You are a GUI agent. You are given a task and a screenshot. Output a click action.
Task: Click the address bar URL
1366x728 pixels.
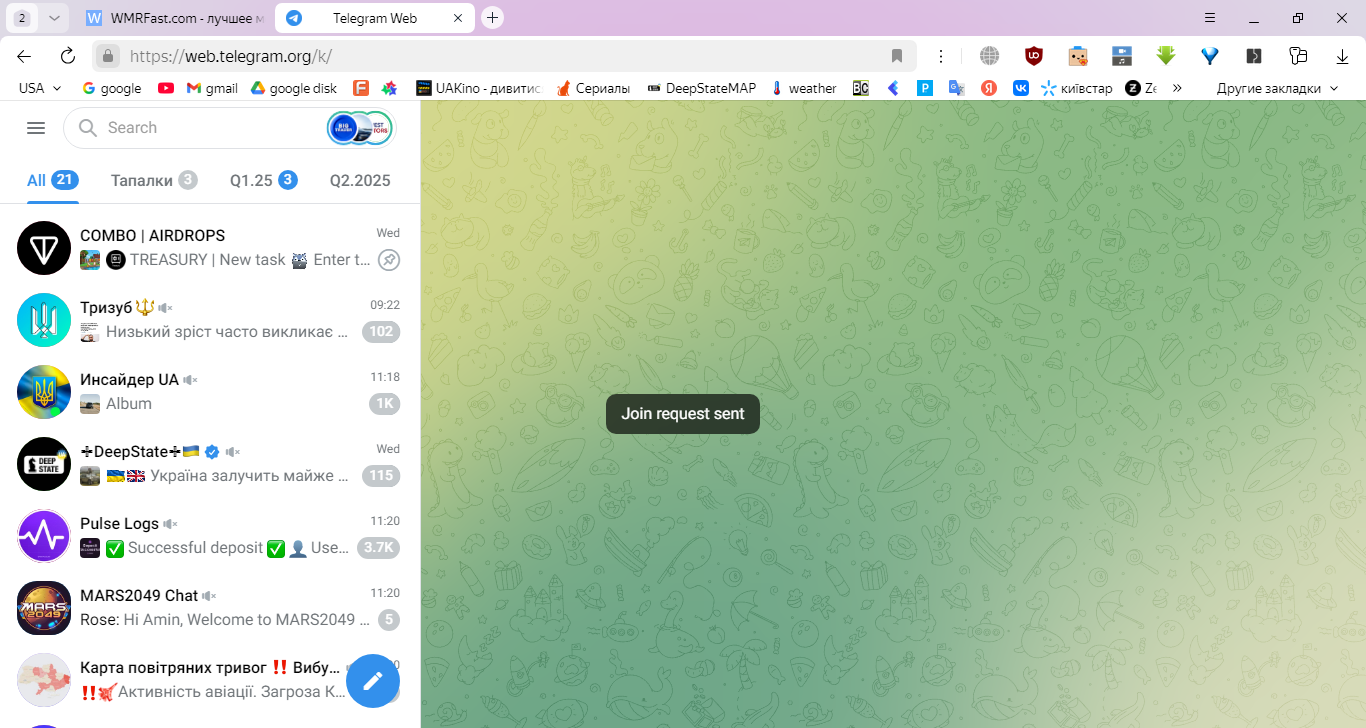(231, 56)
